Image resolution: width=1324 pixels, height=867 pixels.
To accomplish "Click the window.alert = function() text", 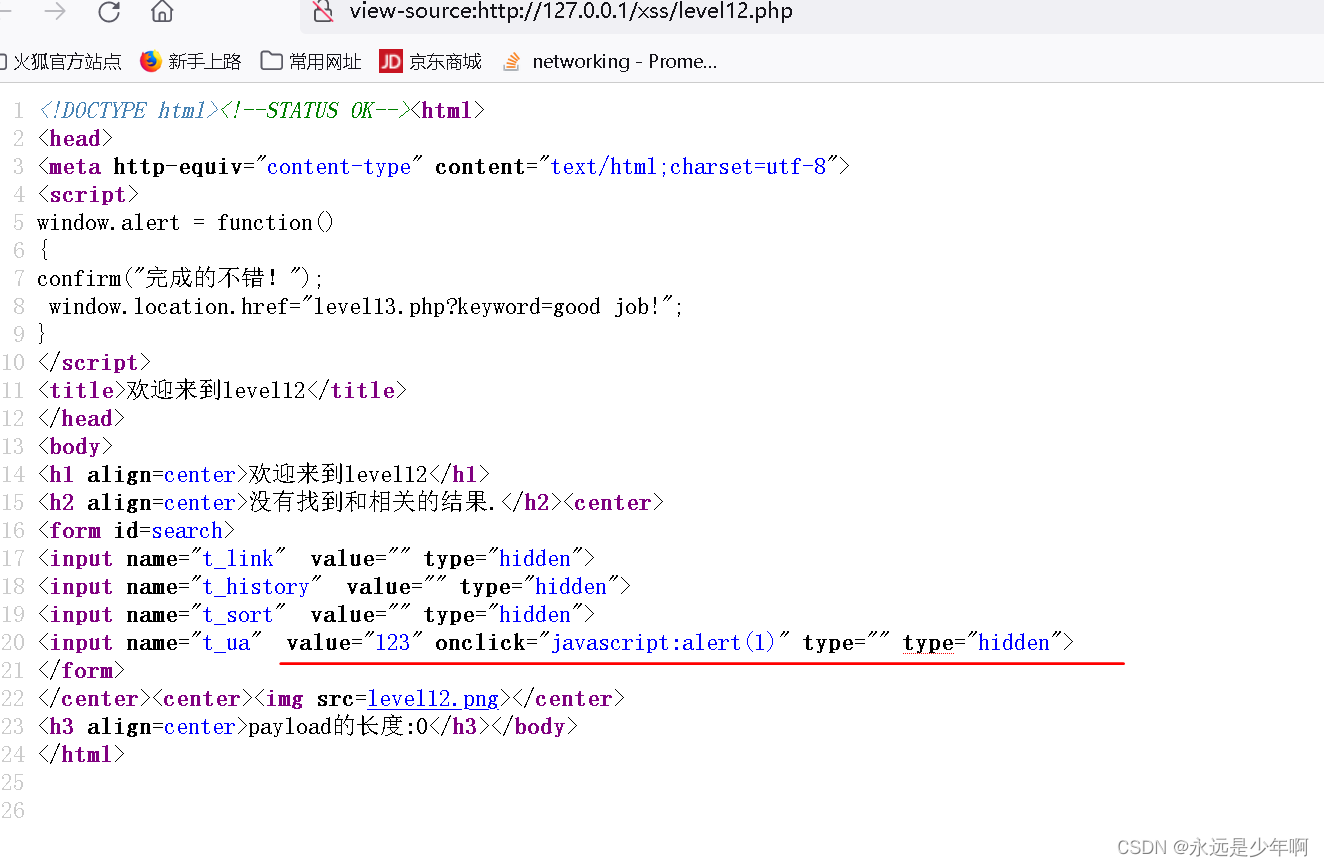I will 186,223.
